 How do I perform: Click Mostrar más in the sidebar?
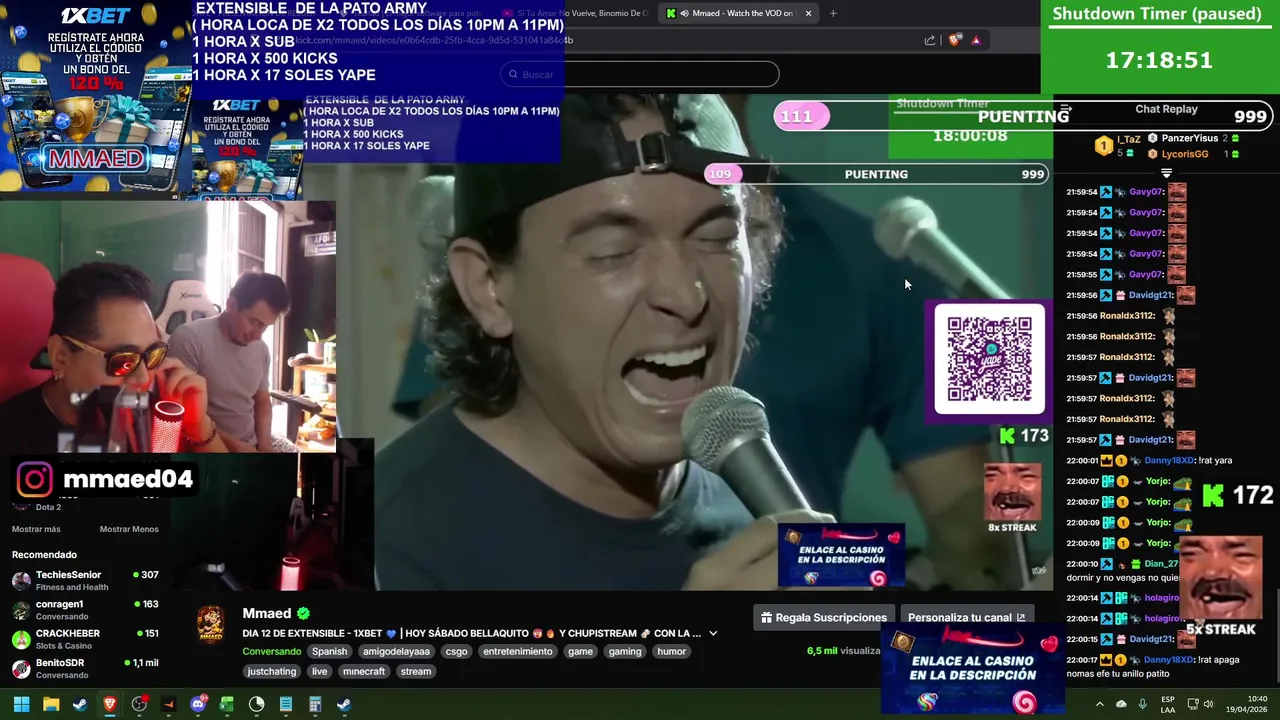(36, 529)
